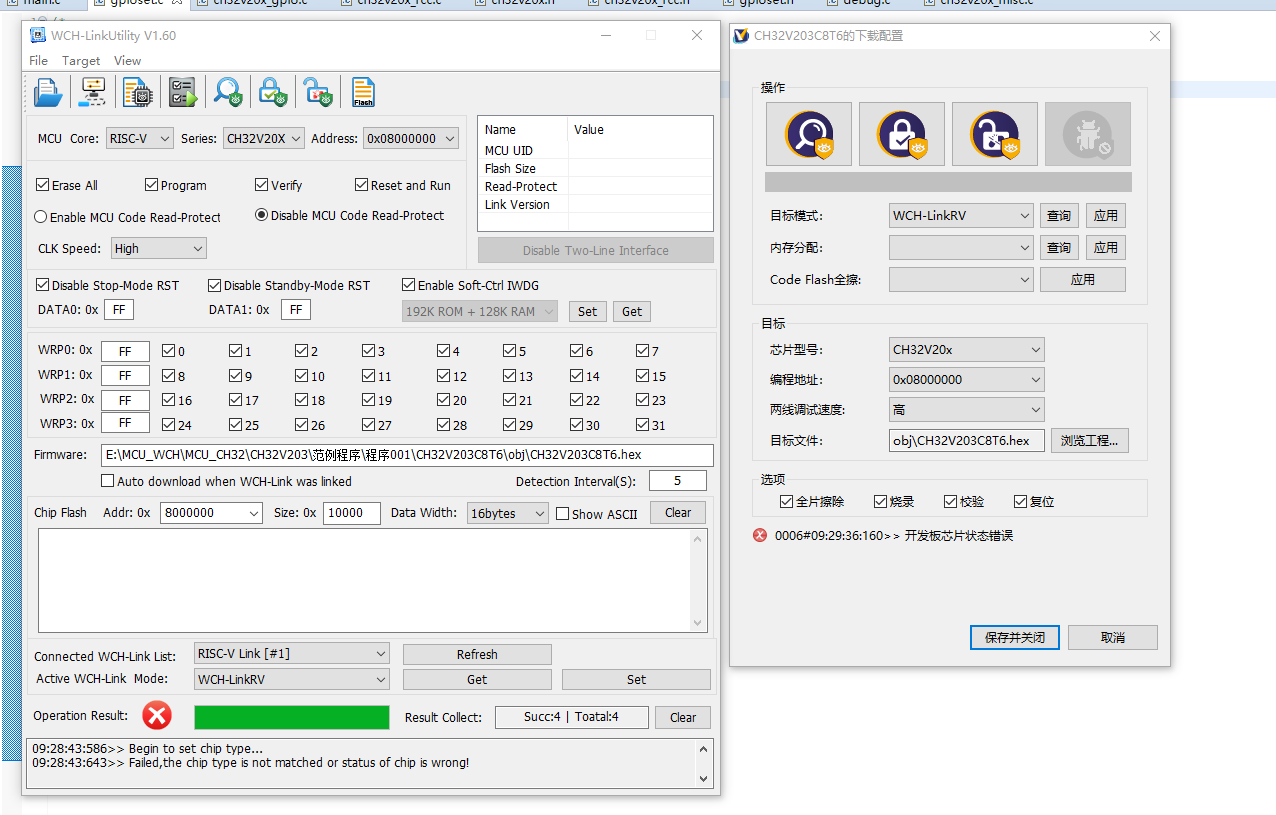Viewport: 1276px width, 815px height.
Task: Enable Auto download when WCH-Link was linked
Action: (108, 481)
